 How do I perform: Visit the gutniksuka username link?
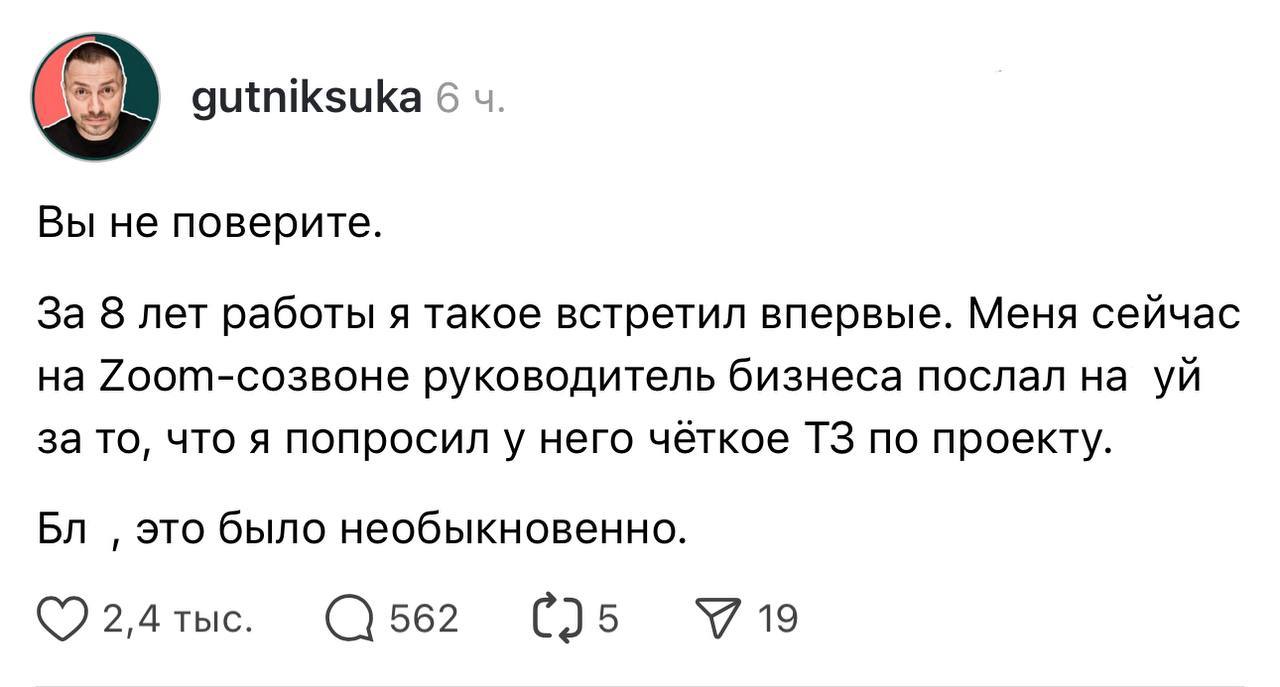point(305,98)
